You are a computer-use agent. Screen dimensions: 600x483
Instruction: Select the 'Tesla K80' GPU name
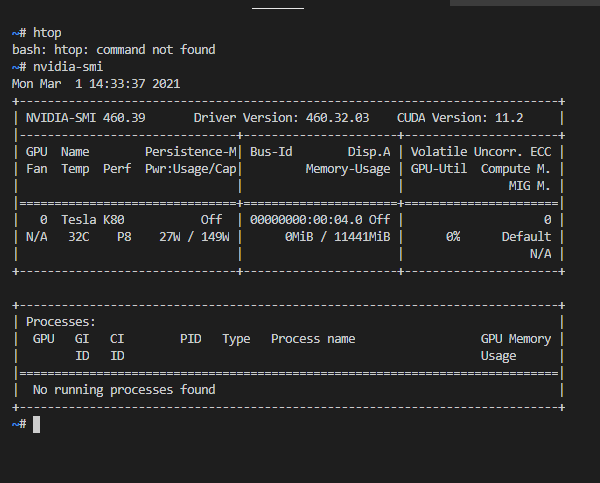(x=93, y=220)
